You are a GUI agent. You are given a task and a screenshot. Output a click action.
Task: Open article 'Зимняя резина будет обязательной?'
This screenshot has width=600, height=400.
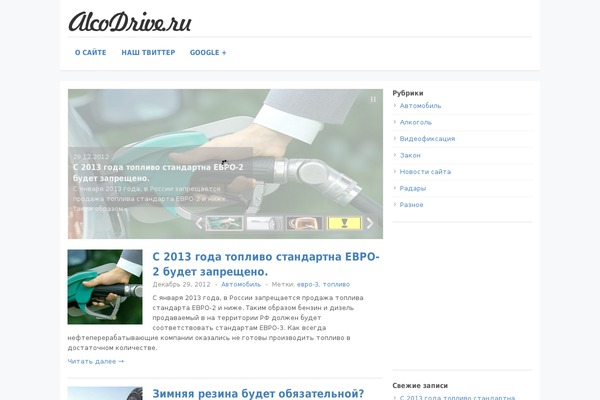click(258, 393)
